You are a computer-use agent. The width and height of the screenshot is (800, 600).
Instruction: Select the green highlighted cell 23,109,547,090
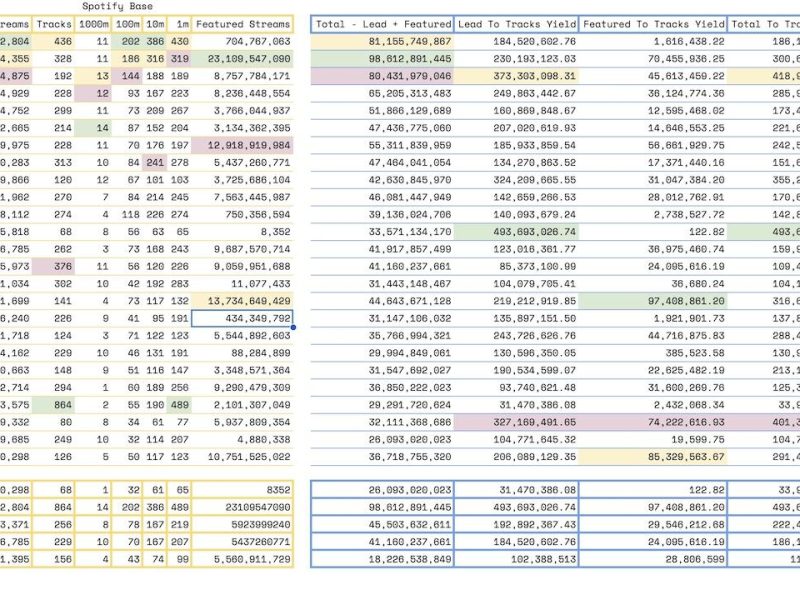[x=242, y=59]
